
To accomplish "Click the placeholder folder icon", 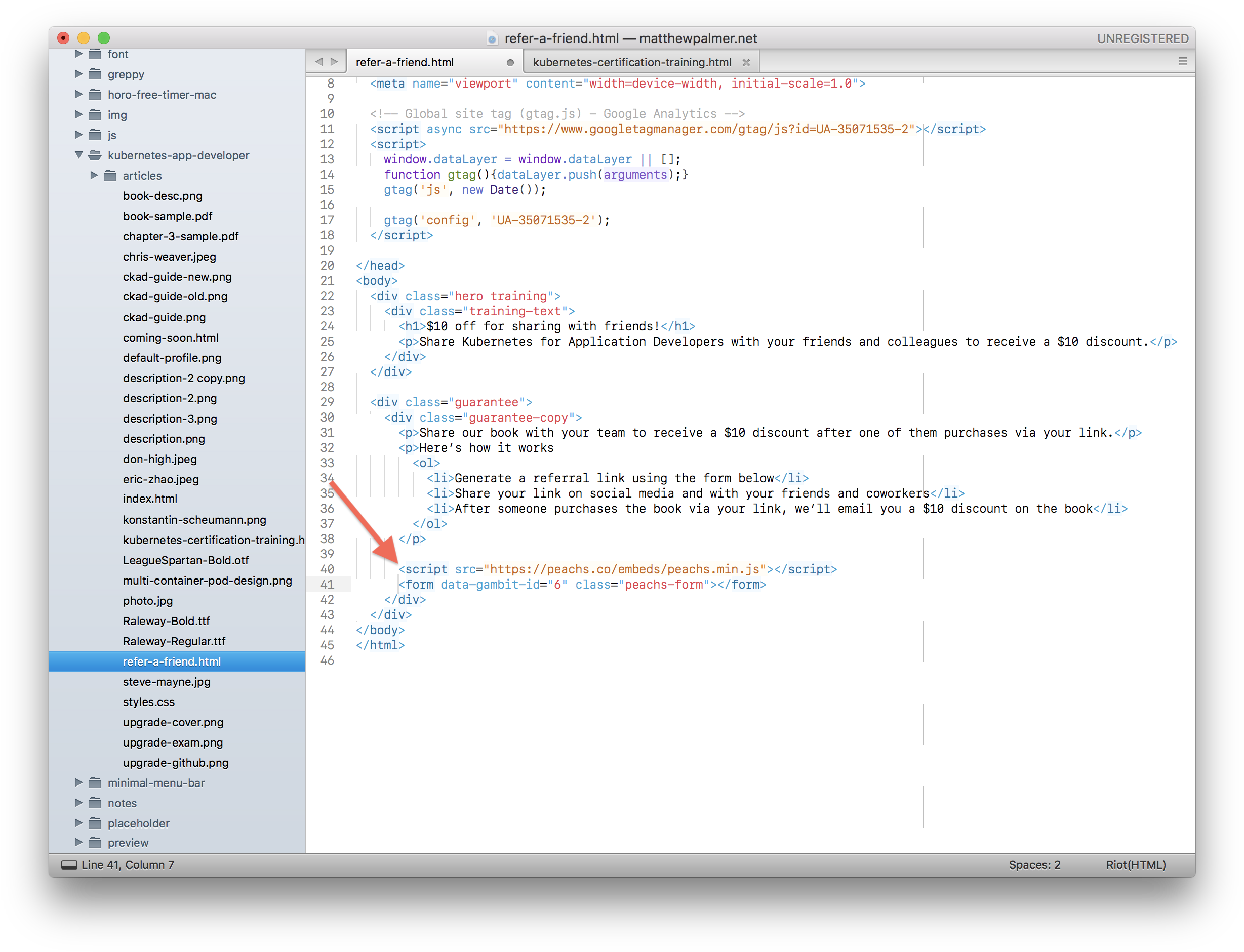I will tap(95, 823).
